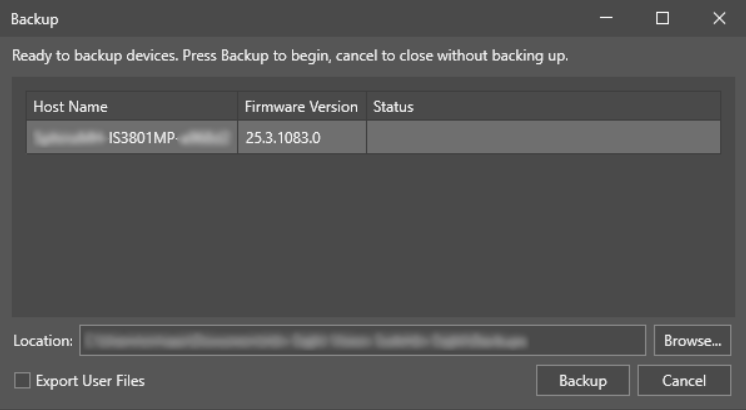Click the Location: label
This screenshot has height=410, width=746.
(x=43, y=341)
